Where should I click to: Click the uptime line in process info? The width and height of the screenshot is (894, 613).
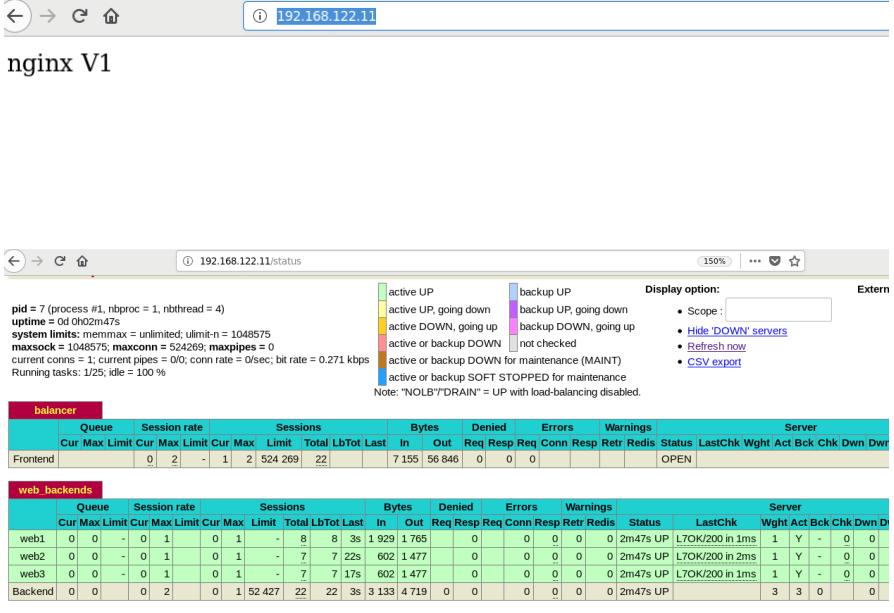coord(66,322)
